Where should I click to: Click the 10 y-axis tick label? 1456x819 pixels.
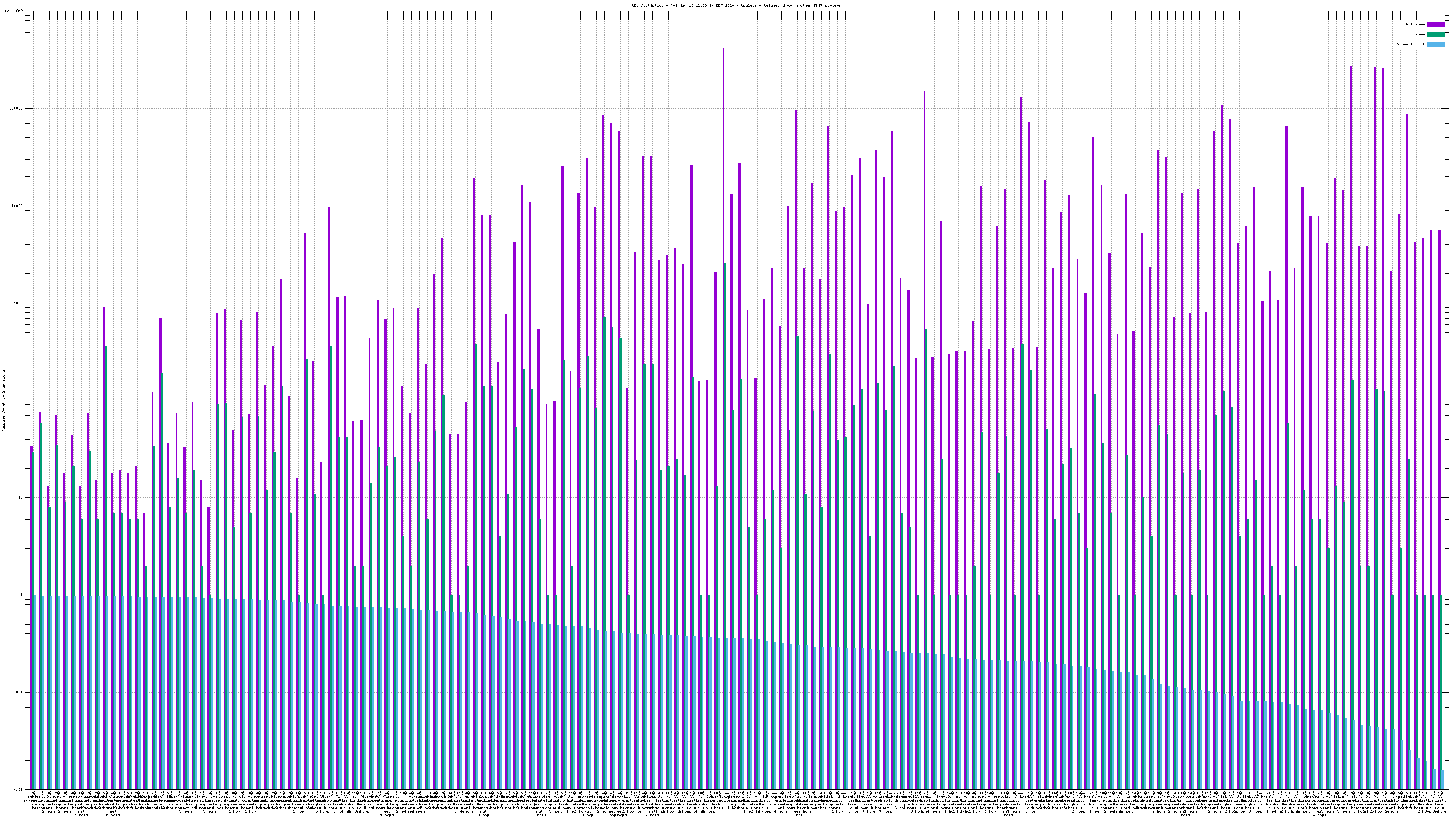pyautogui.click(x=21, y=497)
